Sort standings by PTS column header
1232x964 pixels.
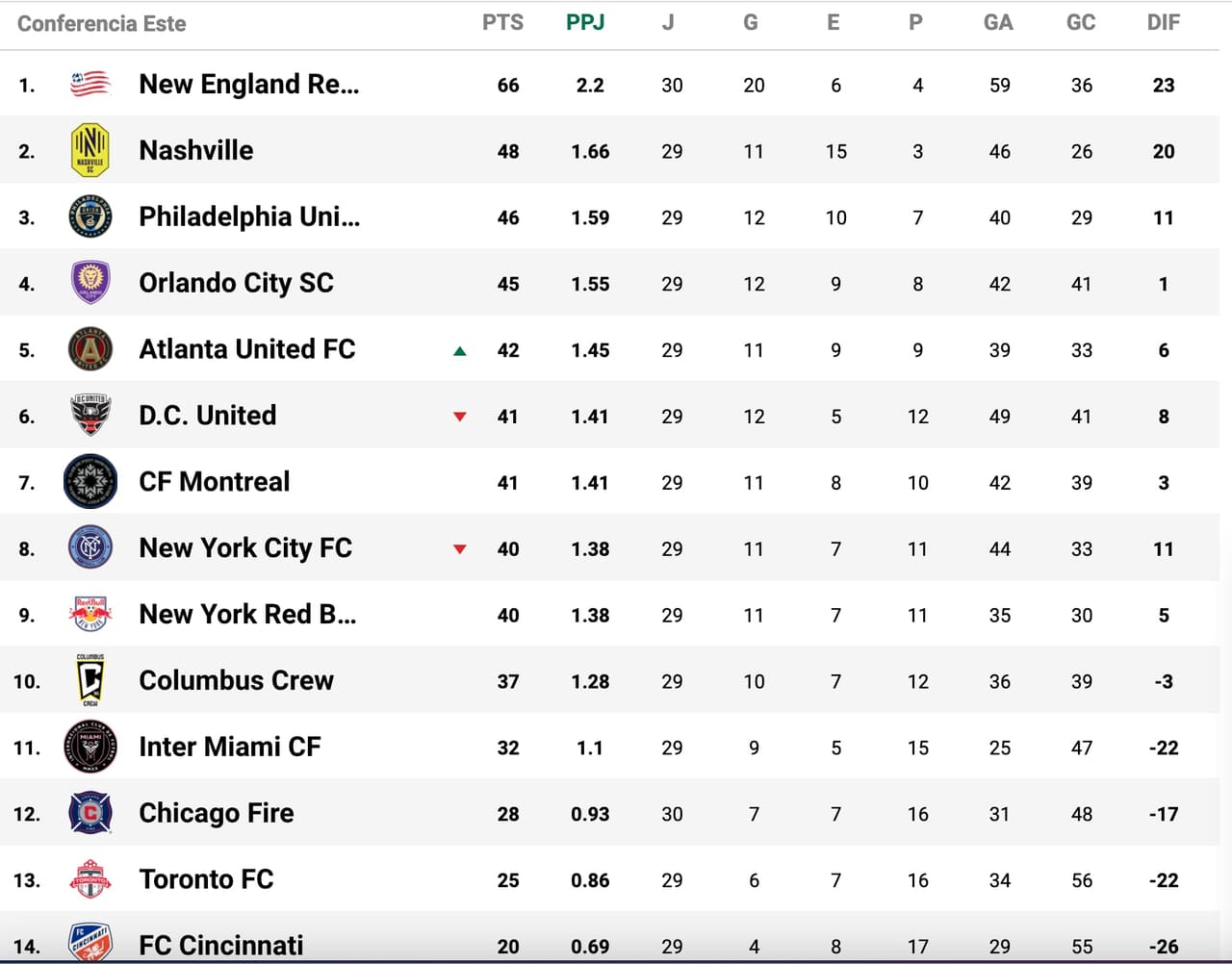pyautogui.click(x=502, y=23)
